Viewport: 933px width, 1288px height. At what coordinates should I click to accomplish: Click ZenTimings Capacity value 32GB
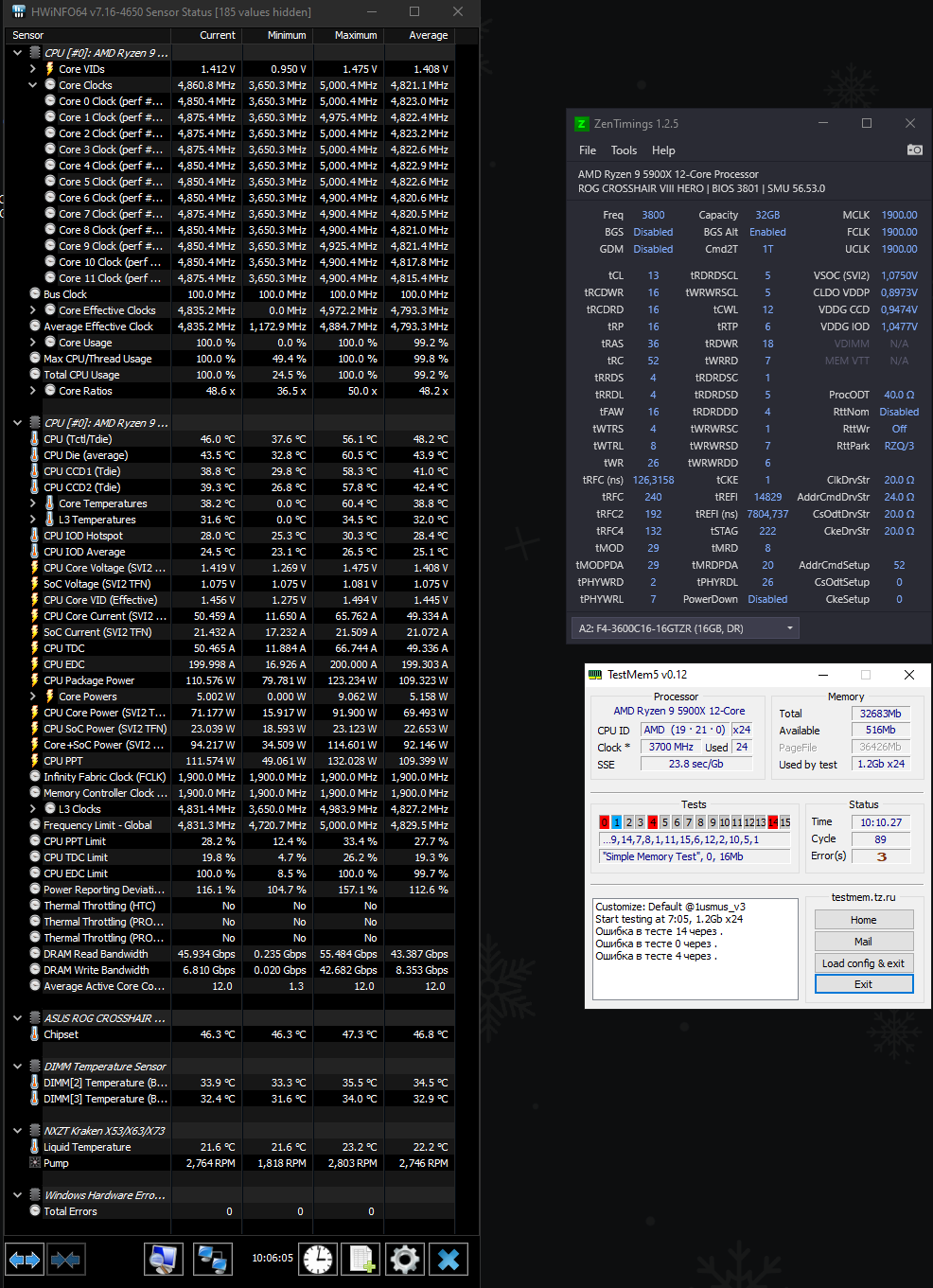point(767,215)
